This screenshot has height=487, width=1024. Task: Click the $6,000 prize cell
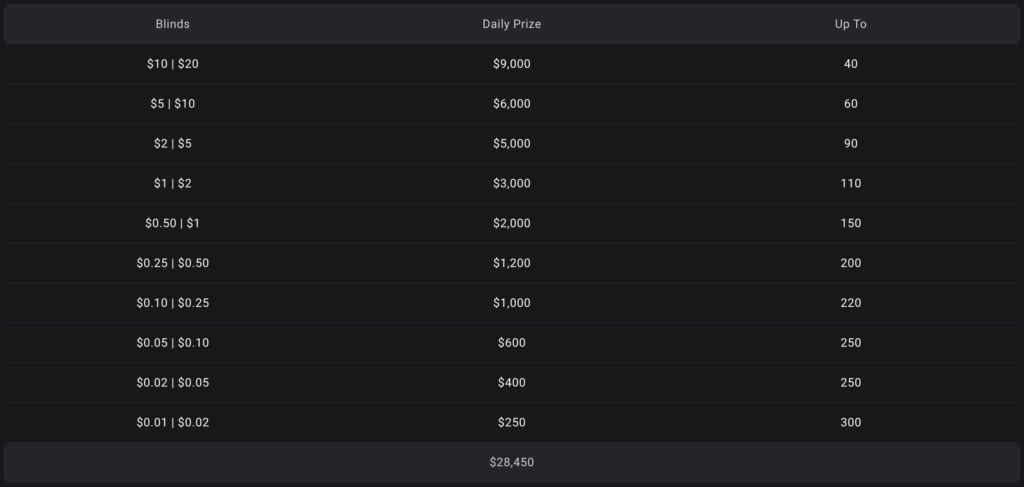coord(511,104)
